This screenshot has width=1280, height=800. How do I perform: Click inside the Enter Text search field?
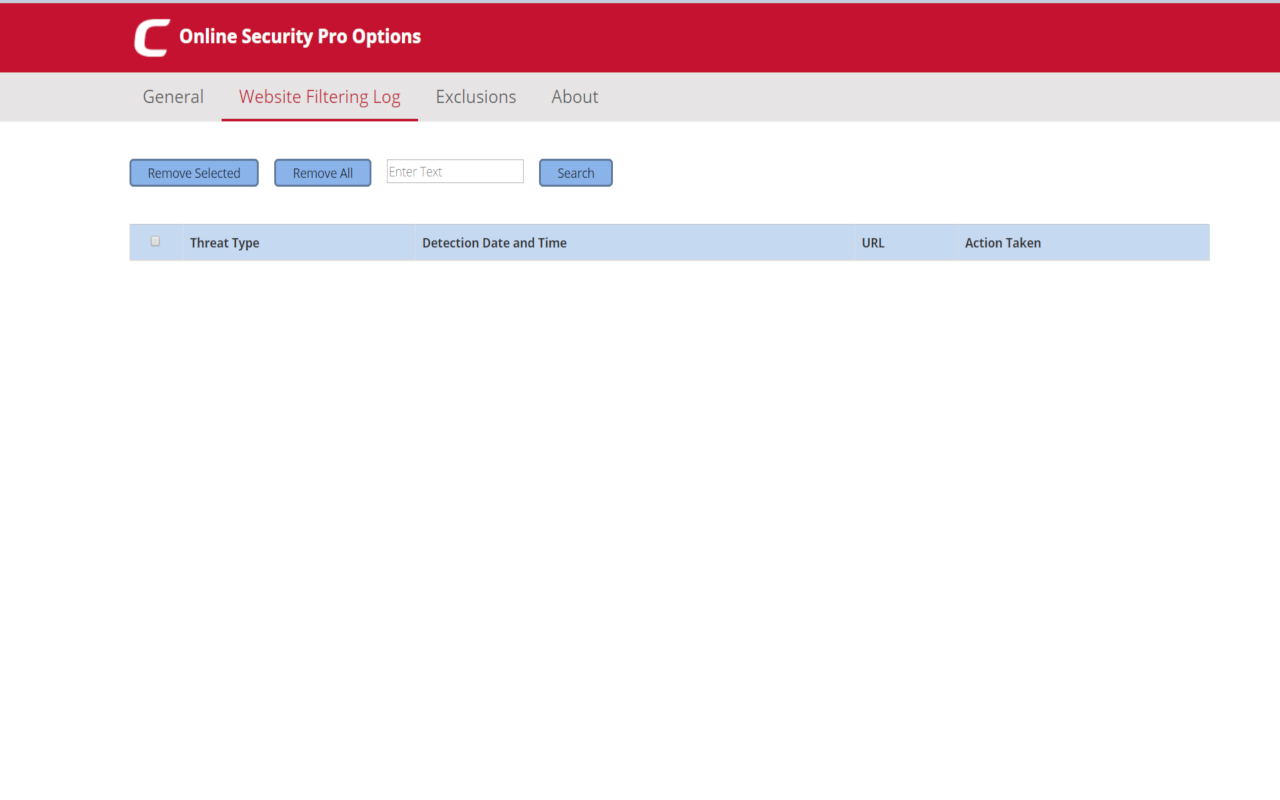[x=454, y=171]
